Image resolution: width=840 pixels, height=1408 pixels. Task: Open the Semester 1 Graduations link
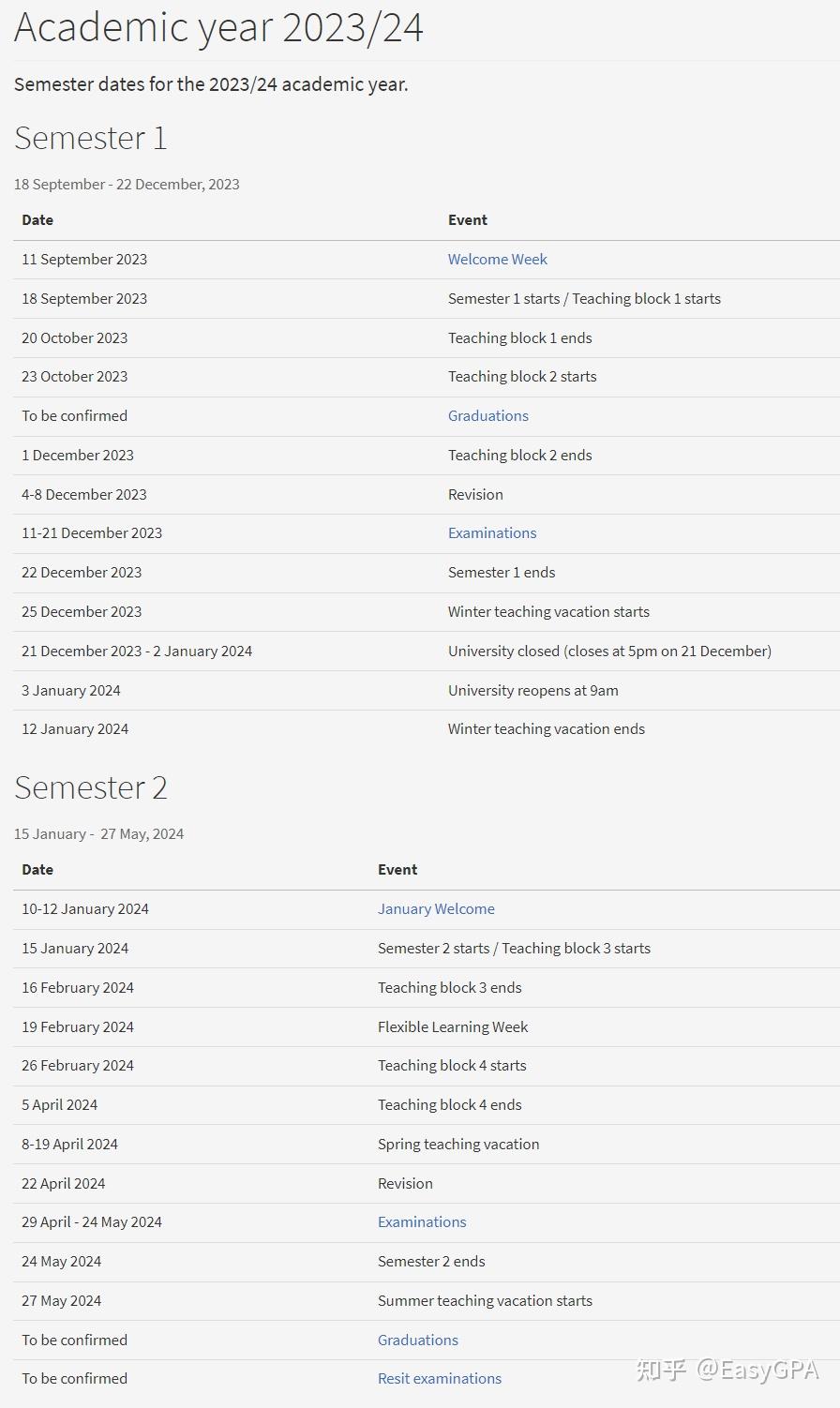(487, 416)
